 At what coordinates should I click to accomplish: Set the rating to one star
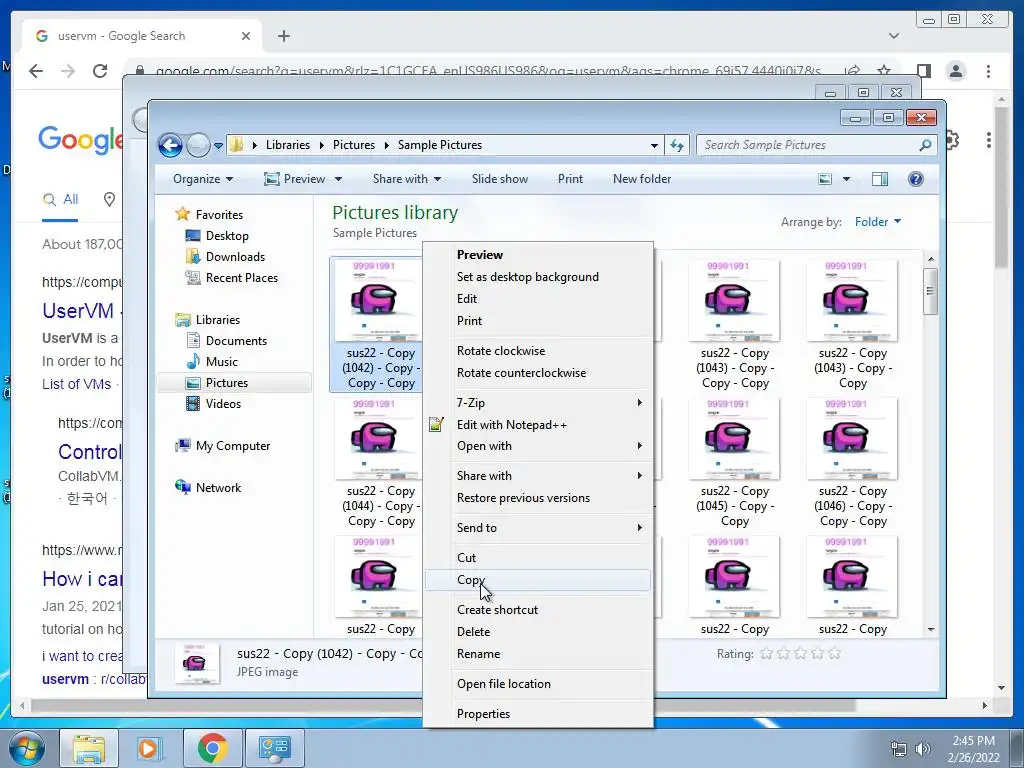(x=766, y=654)
